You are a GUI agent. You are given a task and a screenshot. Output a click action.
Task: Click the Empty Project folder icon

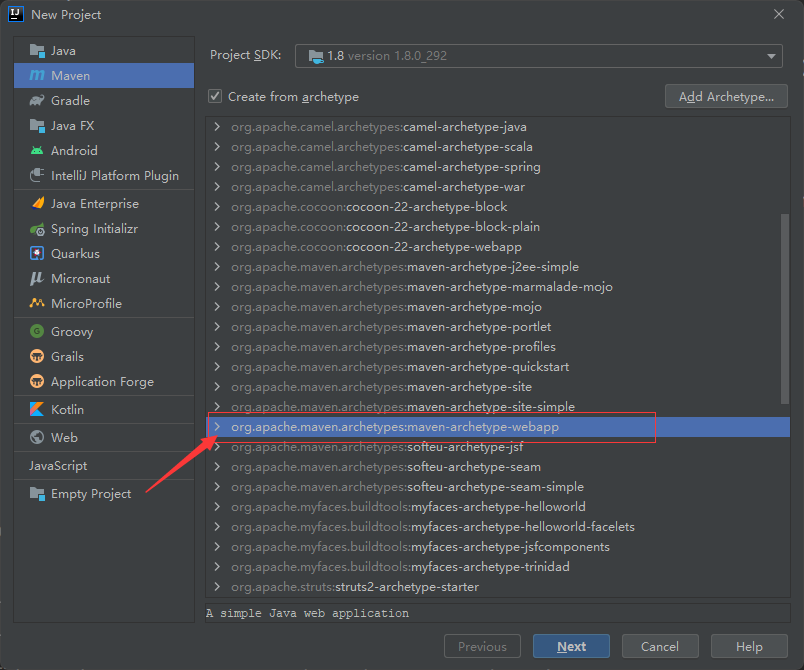[x=37, y=494]
